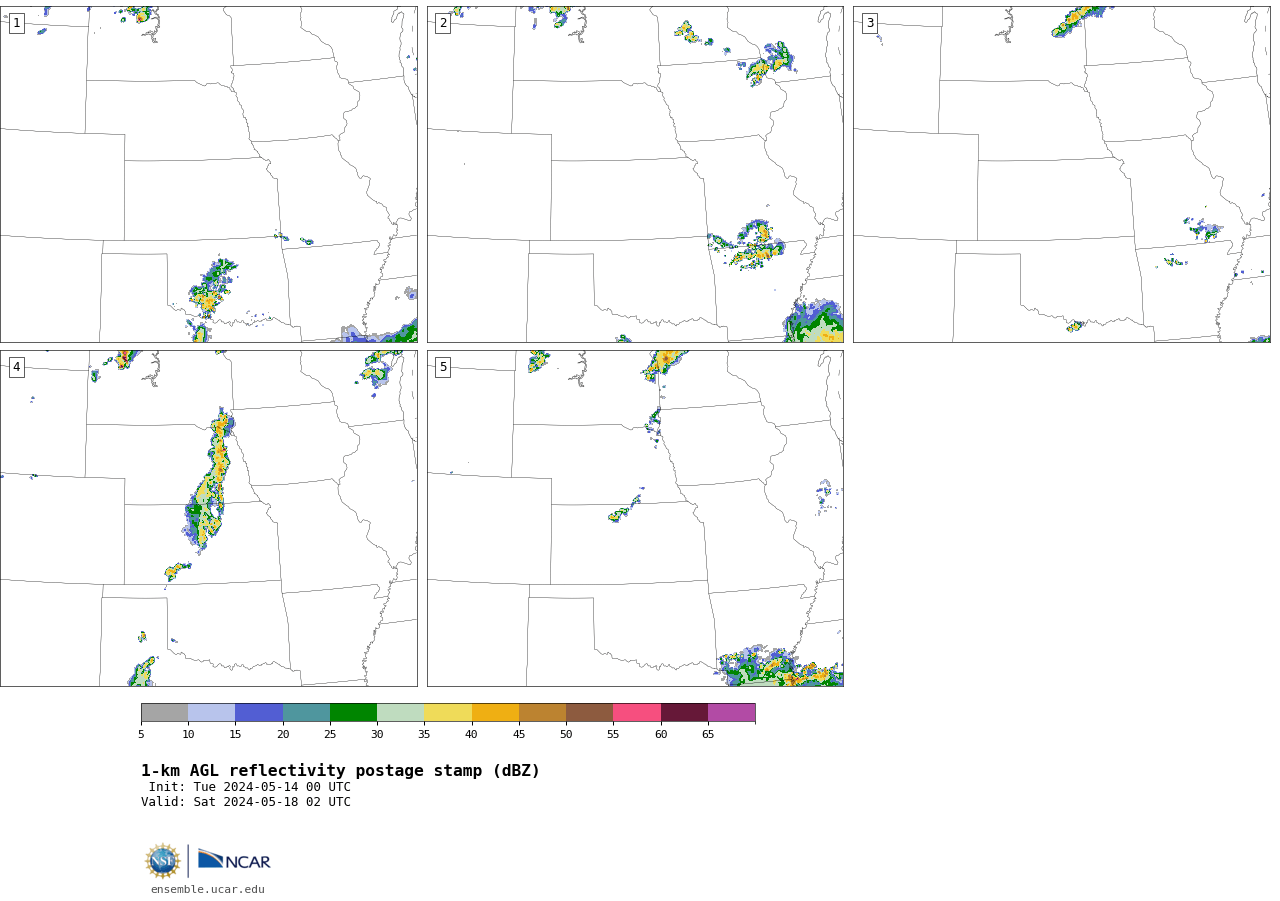Open ensemble member 2 reflectivity map
This screenshot has width=1280, height=901.
(x=635, y=175)
